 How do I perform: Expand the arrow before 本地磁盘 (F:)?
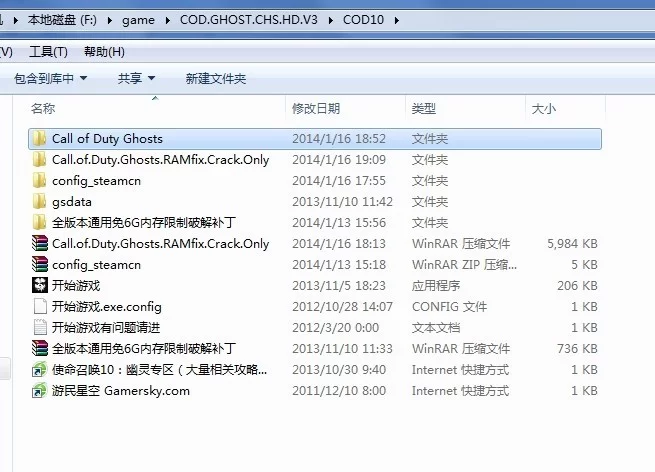point(16,20)
